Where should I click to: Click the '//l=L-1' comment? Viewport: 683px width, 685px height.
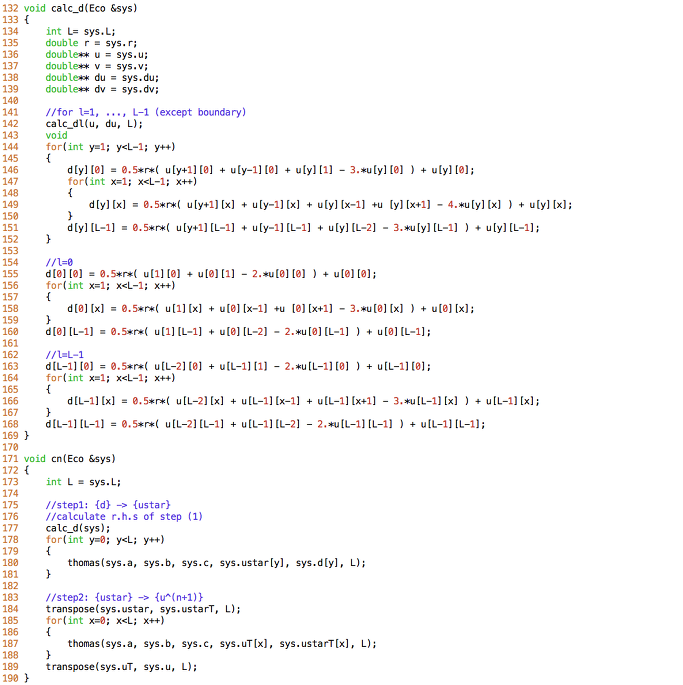(65, 355)
